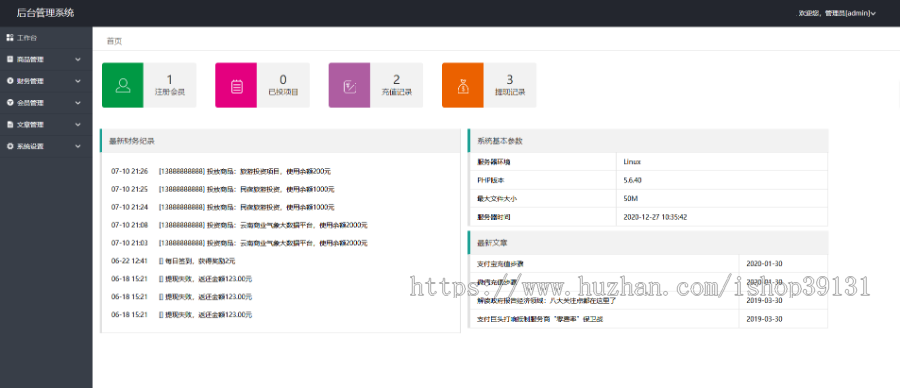Viewport: 900px width, 388px height.
Task: Select the 07-10 21:26 finance record
Action: (x=221, y=171)
